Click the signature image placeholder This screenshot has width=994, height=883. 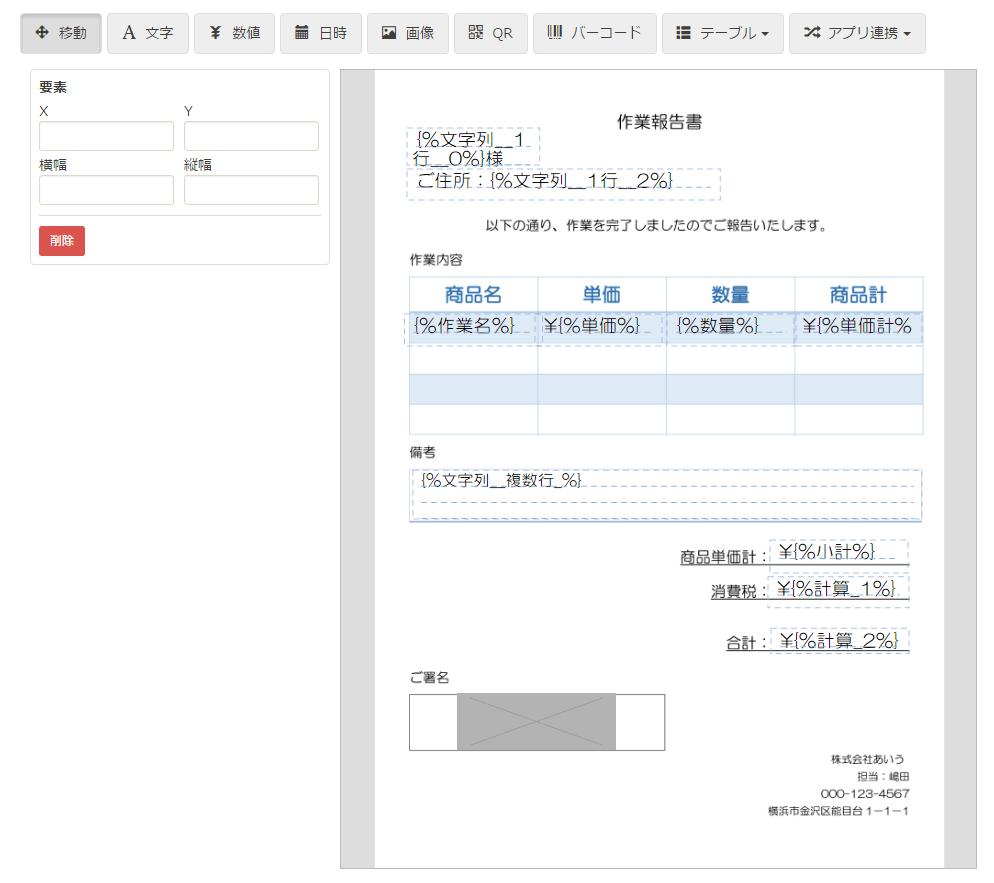(536, 722)
